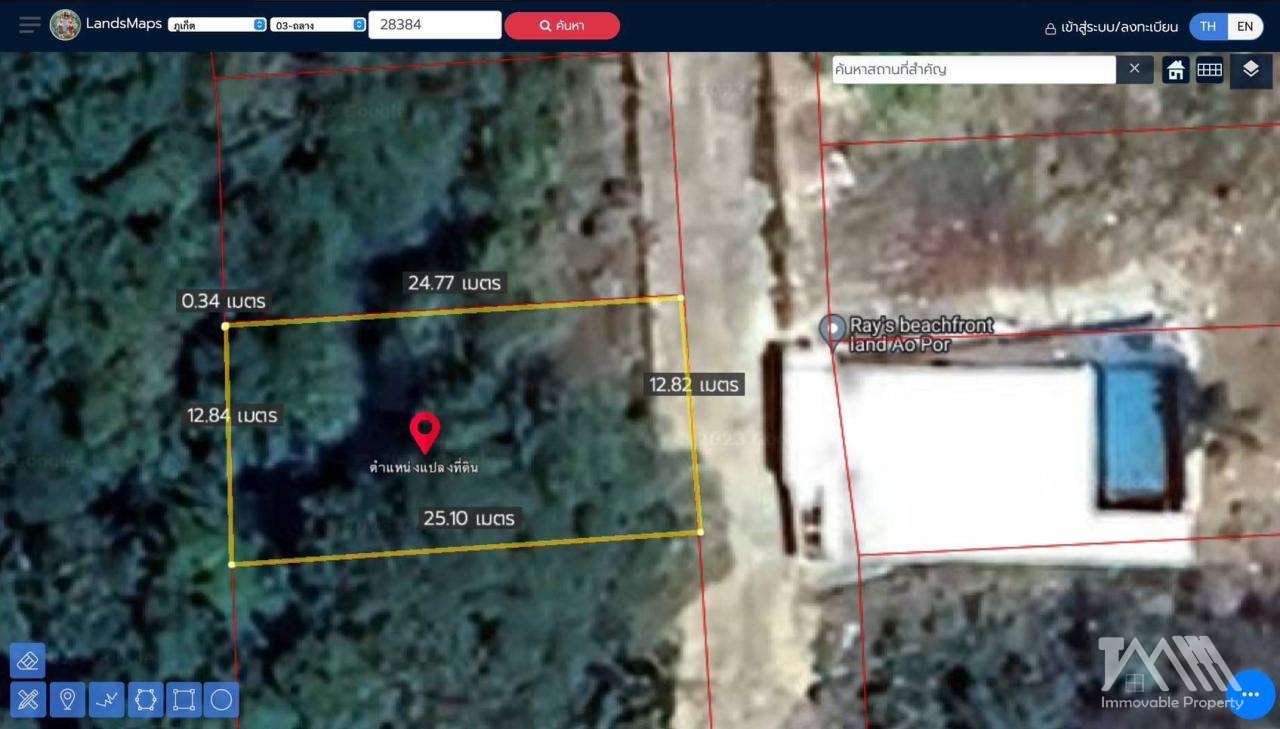
Task: Choose the location pin marker tool
Action: click(67, 700)
